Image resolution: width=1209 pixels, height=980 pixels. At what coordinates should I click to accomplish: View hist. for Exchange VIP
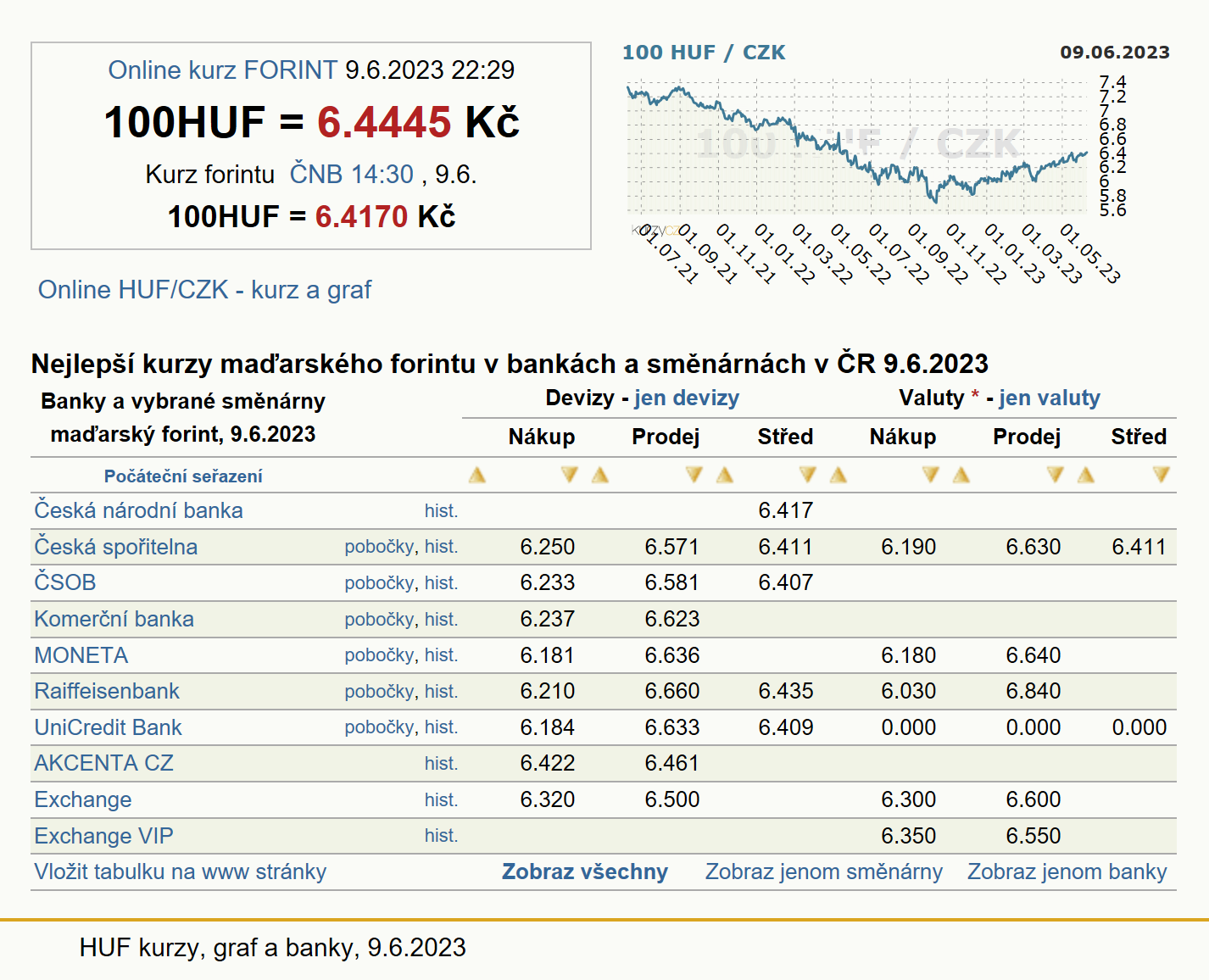[x=441, y=836]
